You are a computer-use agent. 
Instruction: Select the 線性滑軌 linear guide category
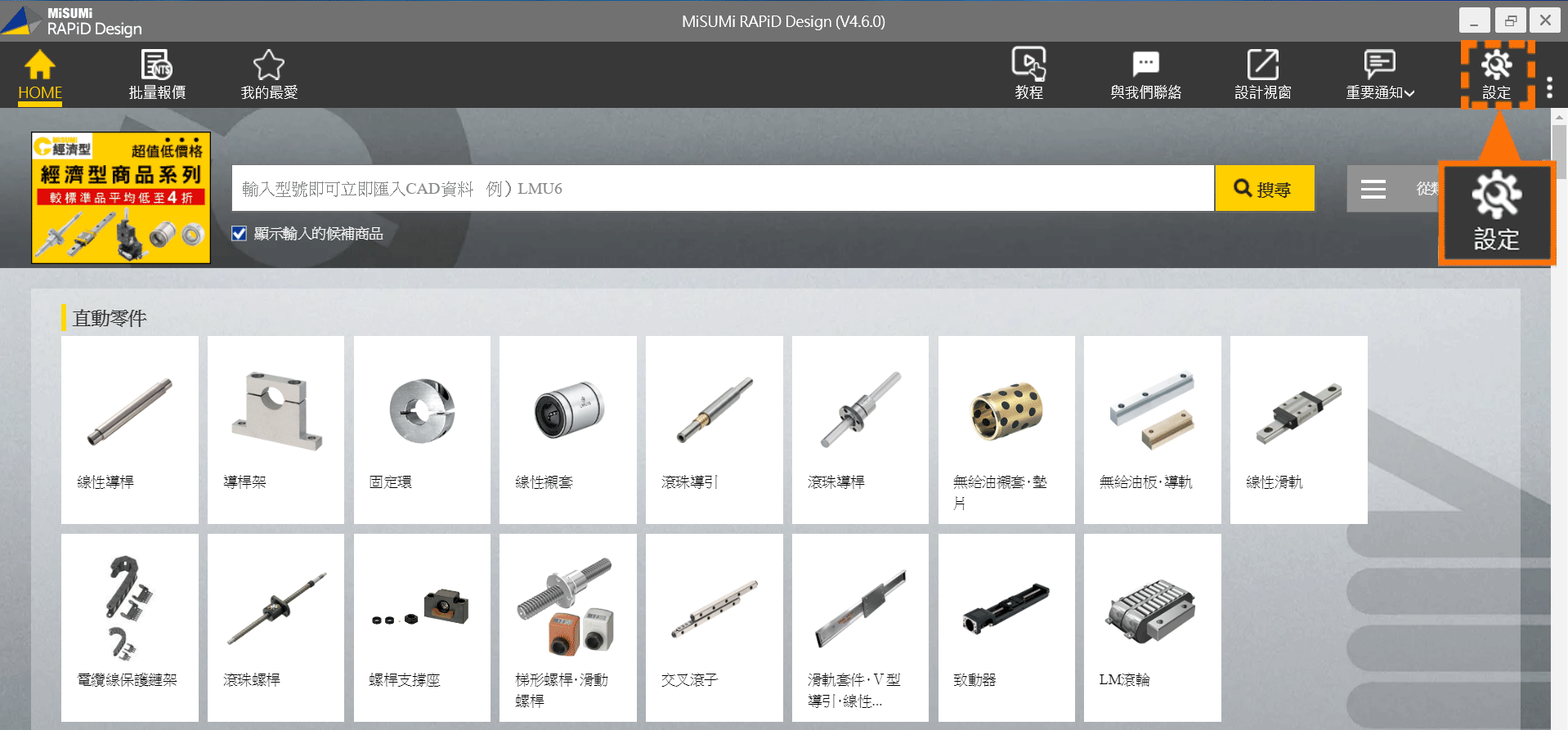[x=1298, y=429]
